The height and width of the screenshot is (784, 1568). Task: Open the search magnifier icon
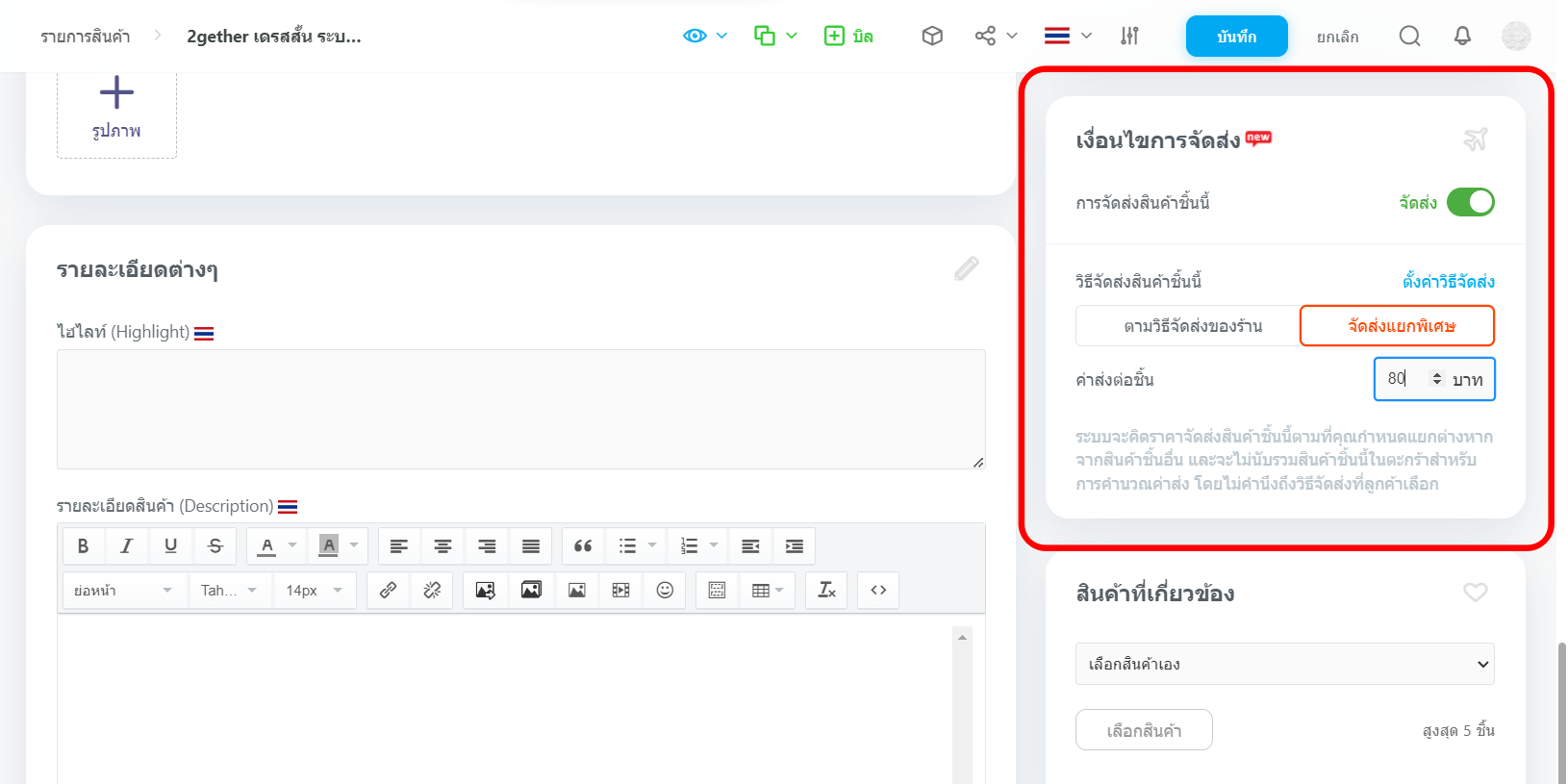[x=1409, y=37]
